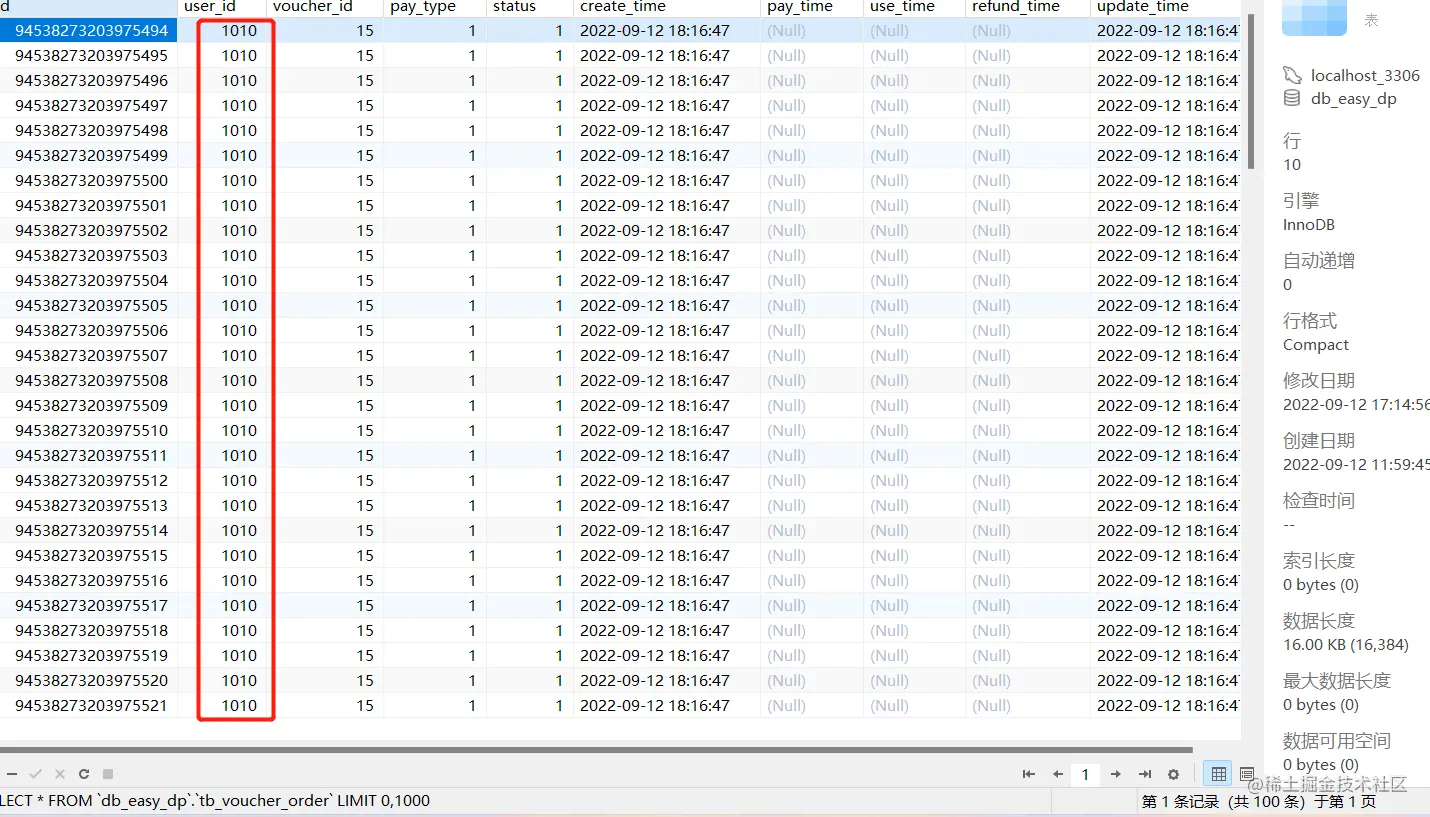Click the discard changes X icon
Viewport: 1430px width, 817px height.
(60, 774)
